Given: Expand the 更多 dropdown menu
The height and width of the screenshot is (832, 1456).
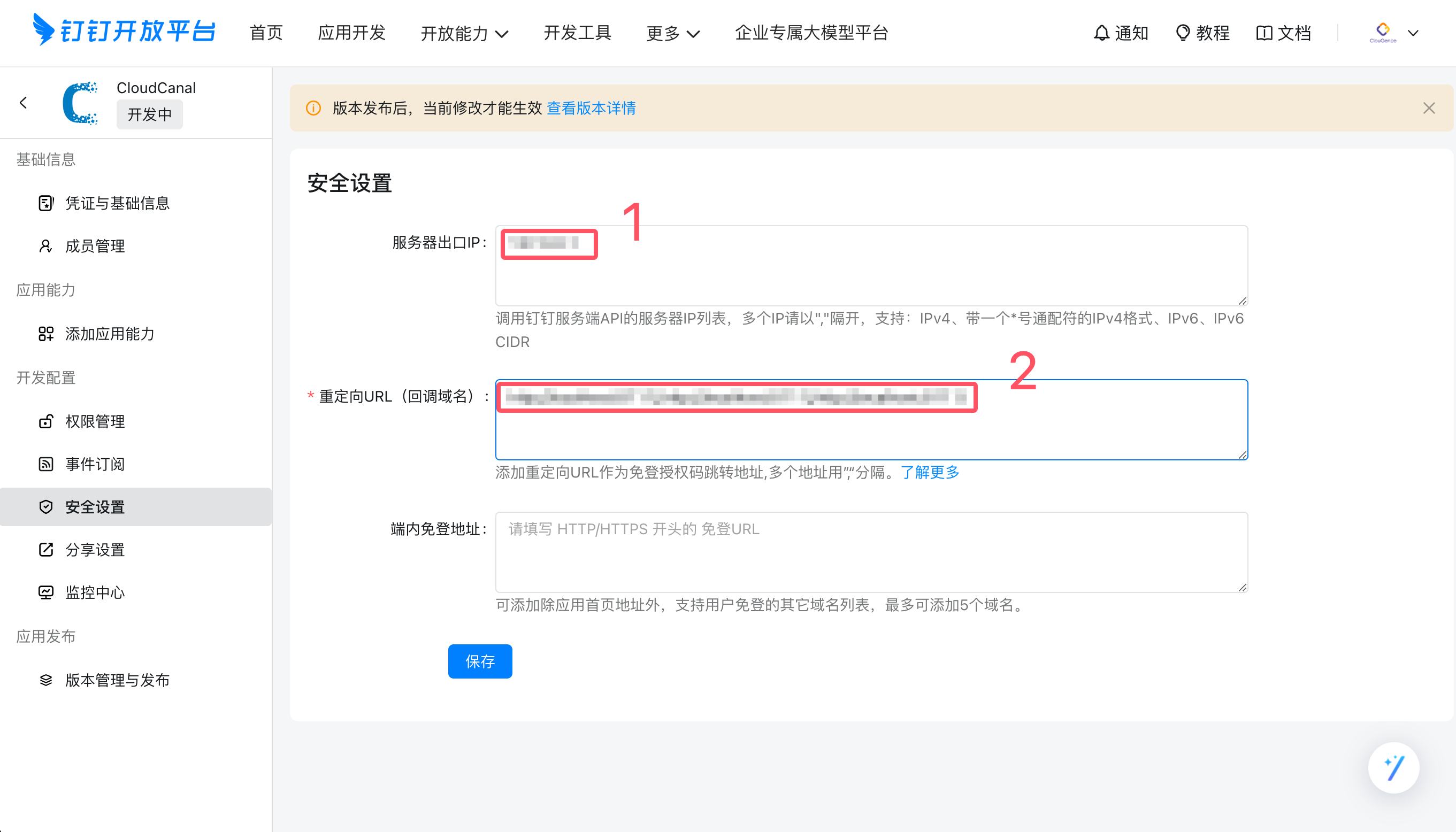Looking at the screenshot, I should click(x=672, y=33).
